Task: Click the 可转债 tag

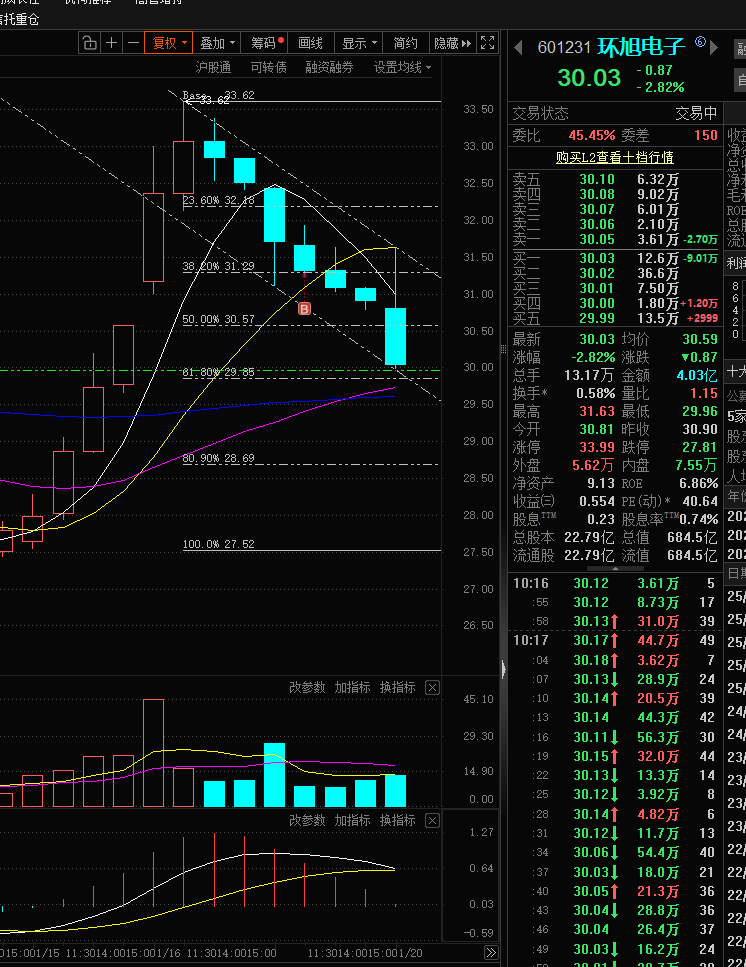Action: click(x=268, y=67)
